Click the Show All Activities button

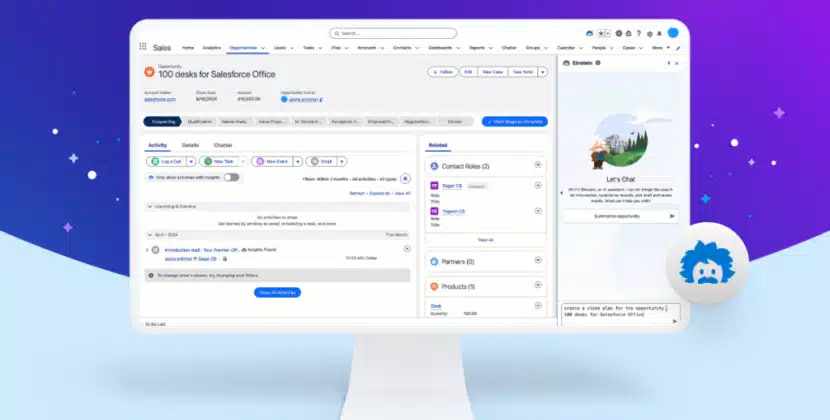point(277,292)
